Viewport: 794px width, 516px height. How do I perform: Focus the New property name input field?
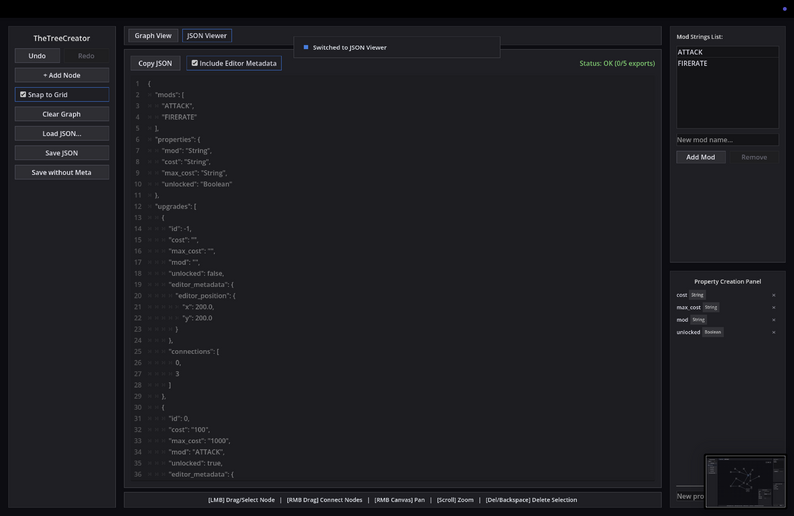pyautogui.click(x=691, y=496)
